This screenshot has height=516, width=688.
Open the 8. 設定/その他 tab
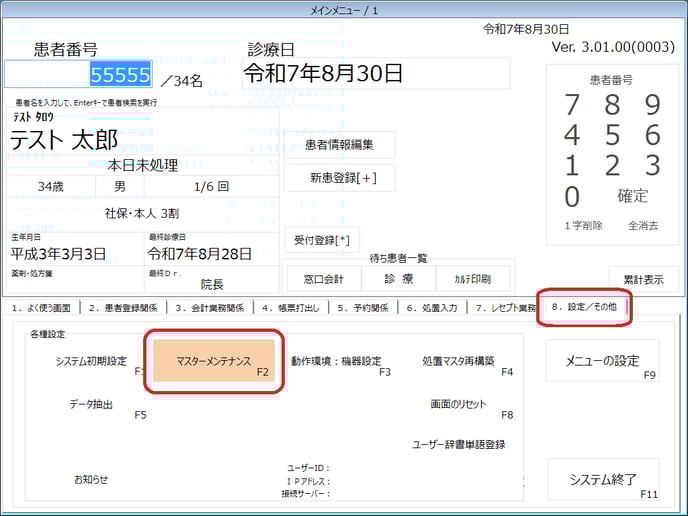(x=584, y=308)
